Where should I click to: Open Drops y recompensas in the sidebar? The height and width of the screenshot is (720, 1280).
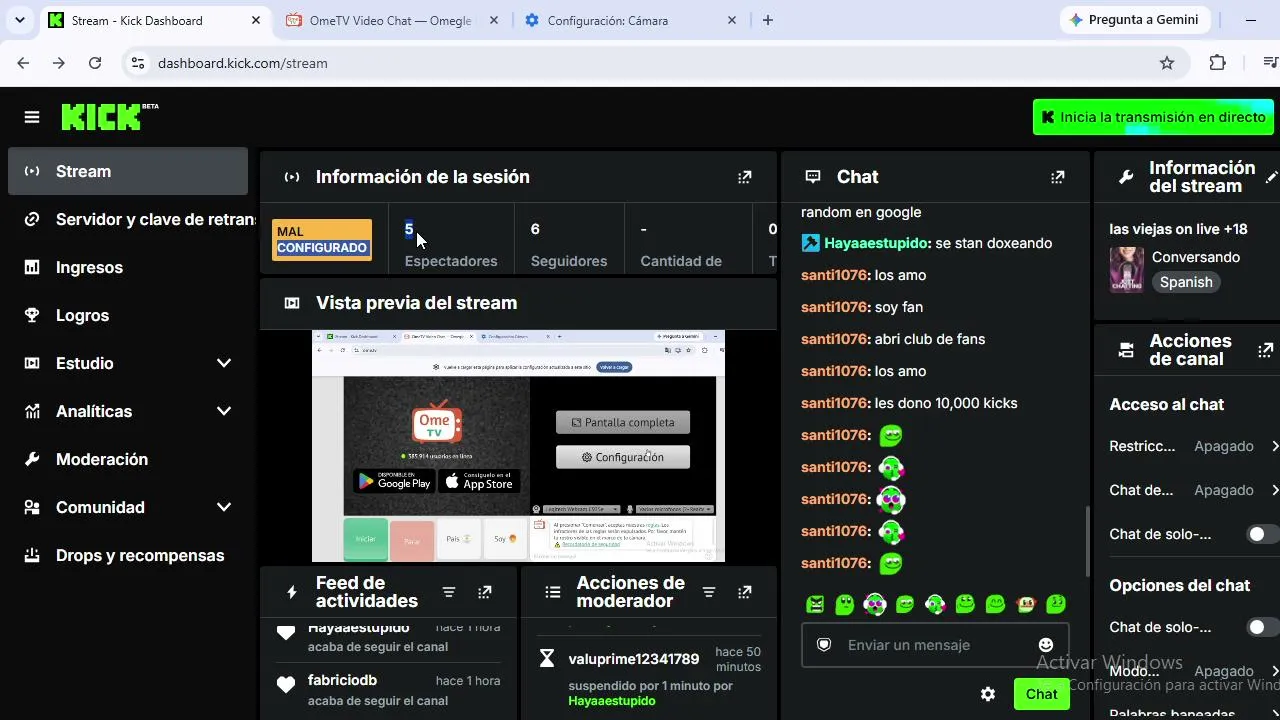click(x=128, y=555)
